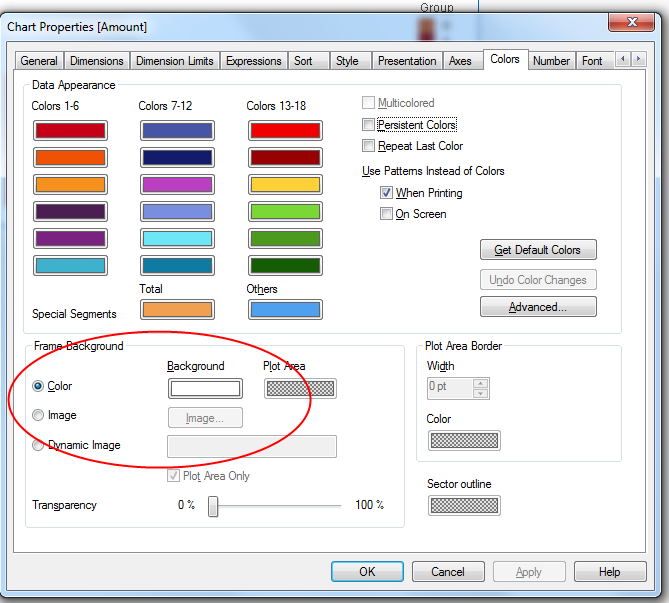Go to the Expressions tab
Image resolution: width=669 pixels, height=603 pixels.
pyautogui.click(x=253, y=61)
